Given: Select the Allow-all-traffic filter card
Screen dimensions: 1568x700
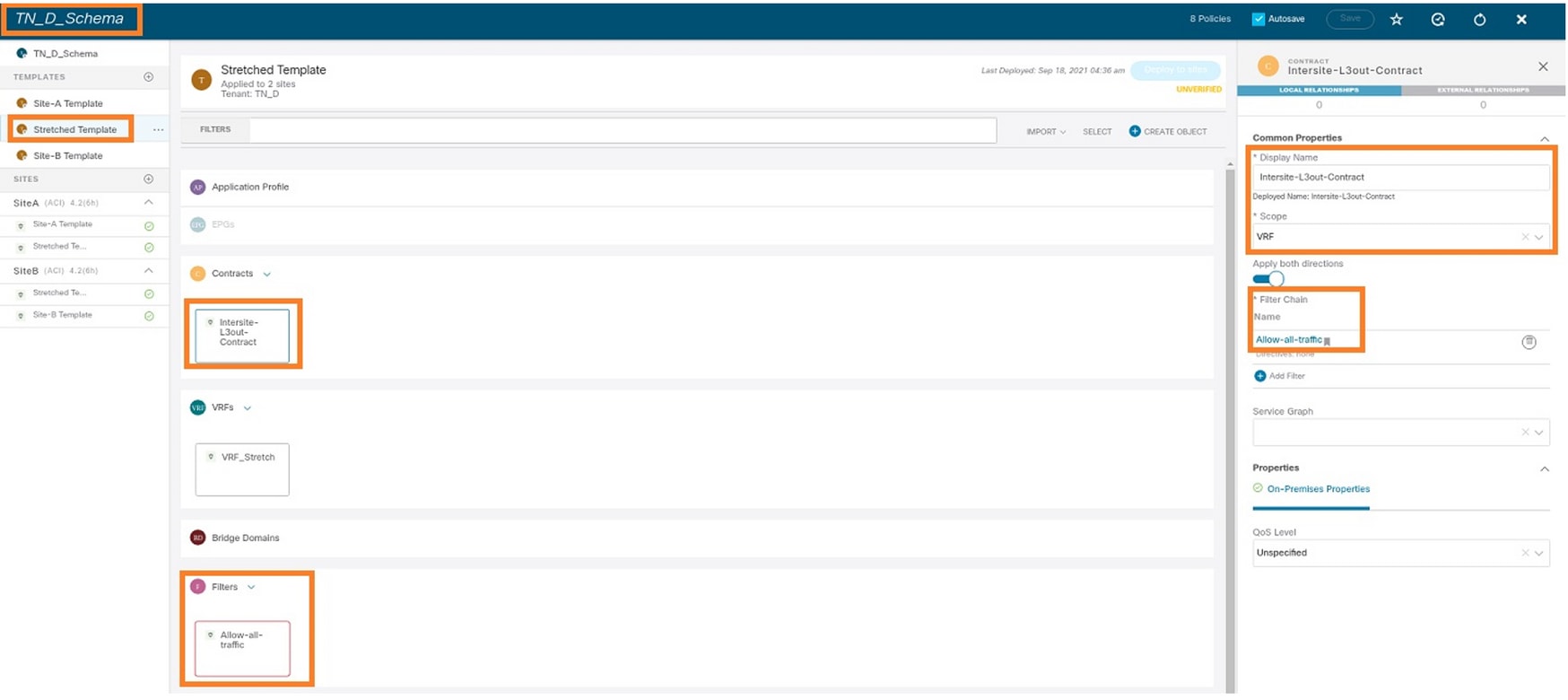Looking at the screenshot, I should click(x=242, y=648).
